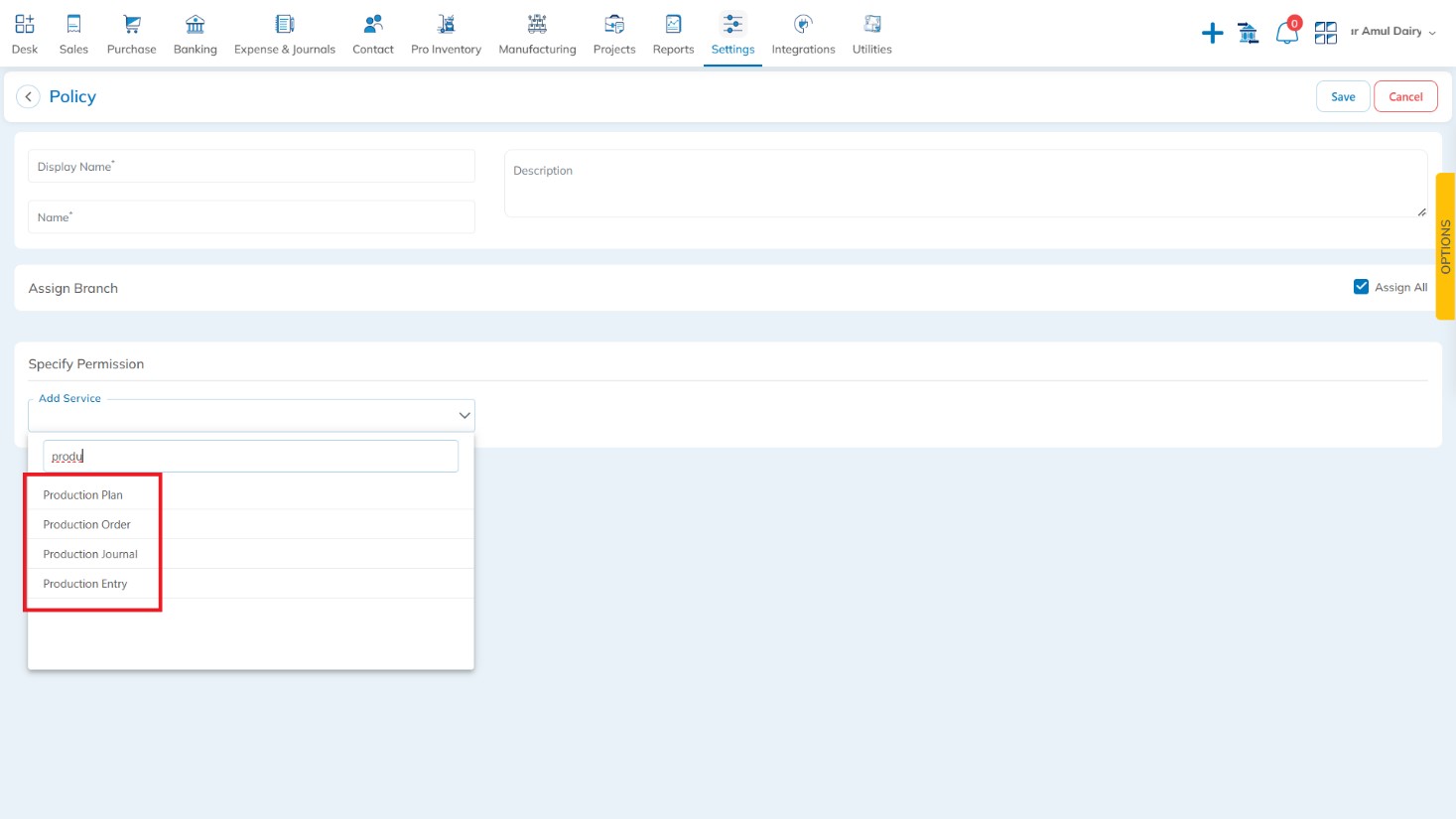
Task: Click the Save button
Action: pyautogui.click(x=1343, y=96)
